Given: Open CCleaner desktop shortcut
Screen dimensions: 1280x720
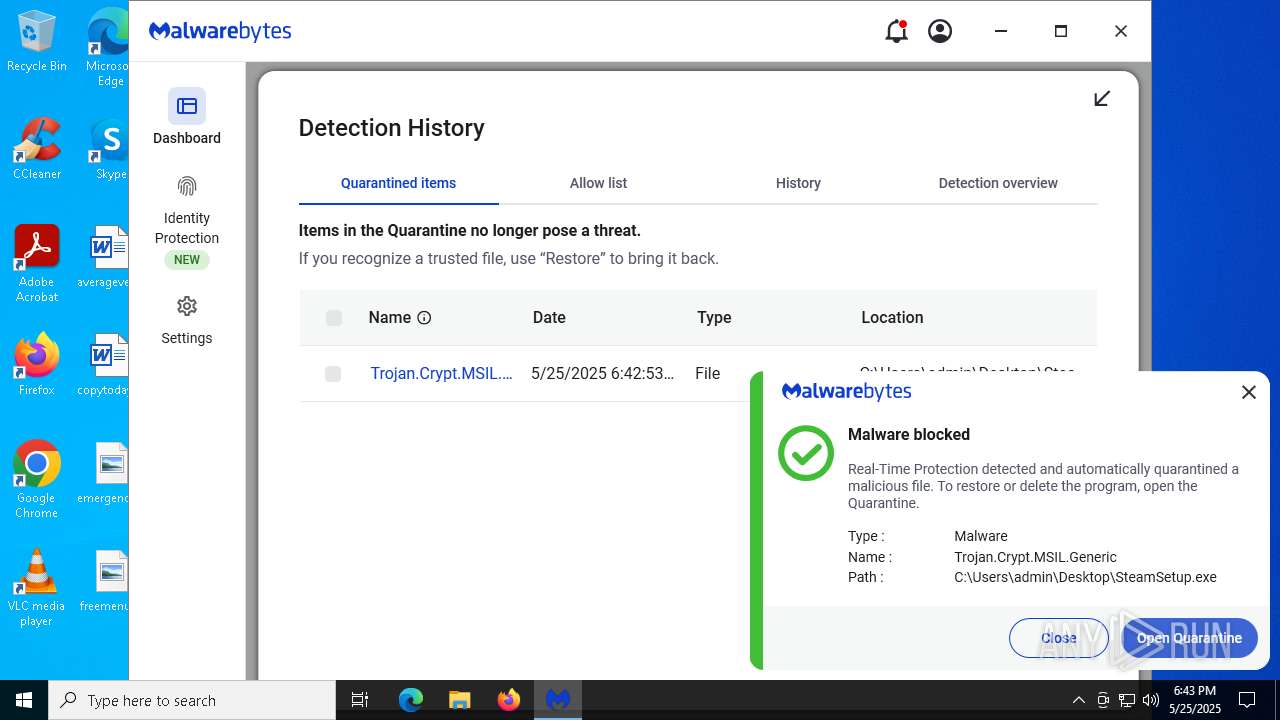Looking at the screenshot, I should [x=37, y=149].
